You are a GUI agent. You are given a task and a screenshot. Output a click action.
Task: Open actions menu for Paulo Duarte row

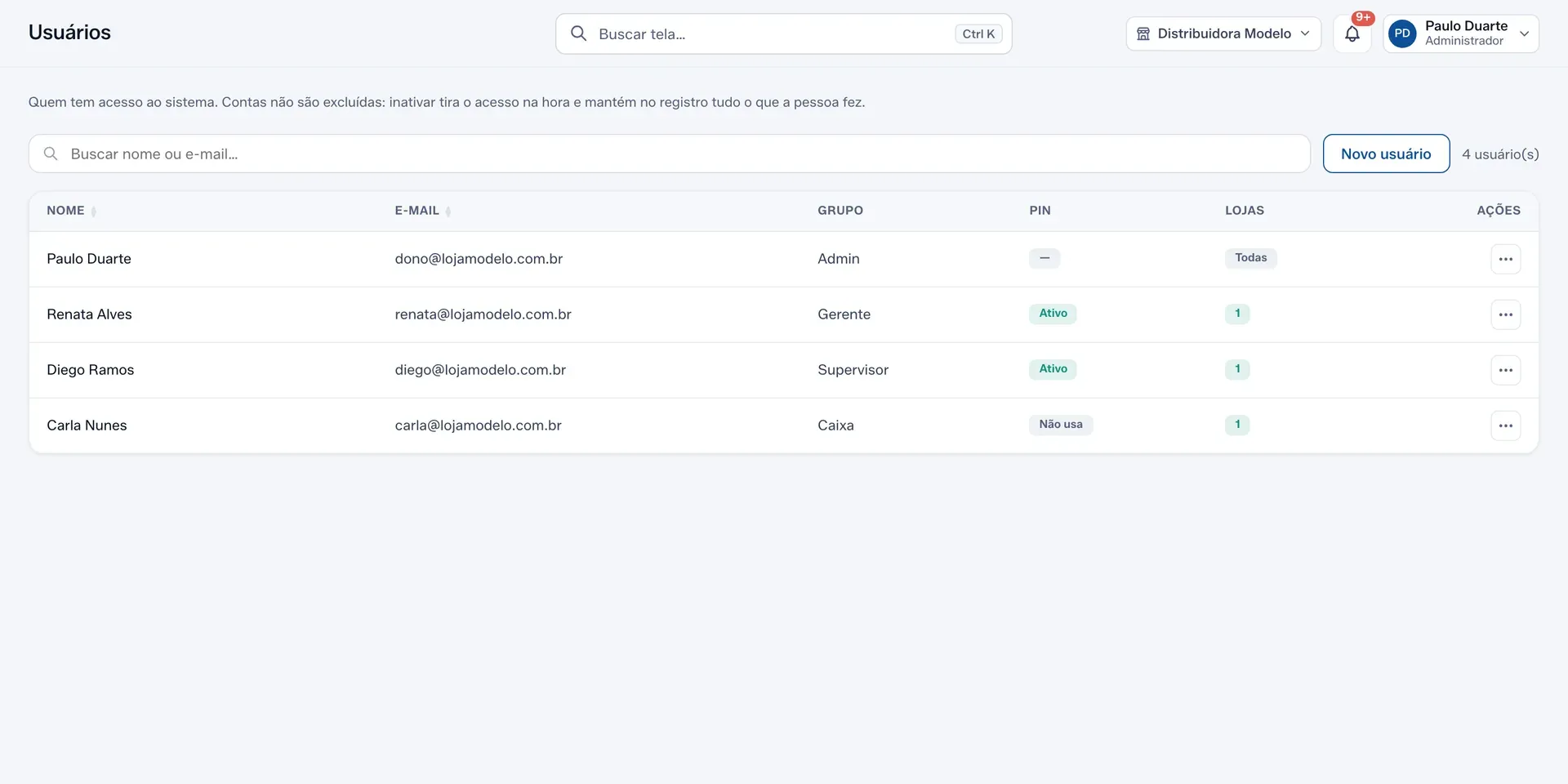1505,259
